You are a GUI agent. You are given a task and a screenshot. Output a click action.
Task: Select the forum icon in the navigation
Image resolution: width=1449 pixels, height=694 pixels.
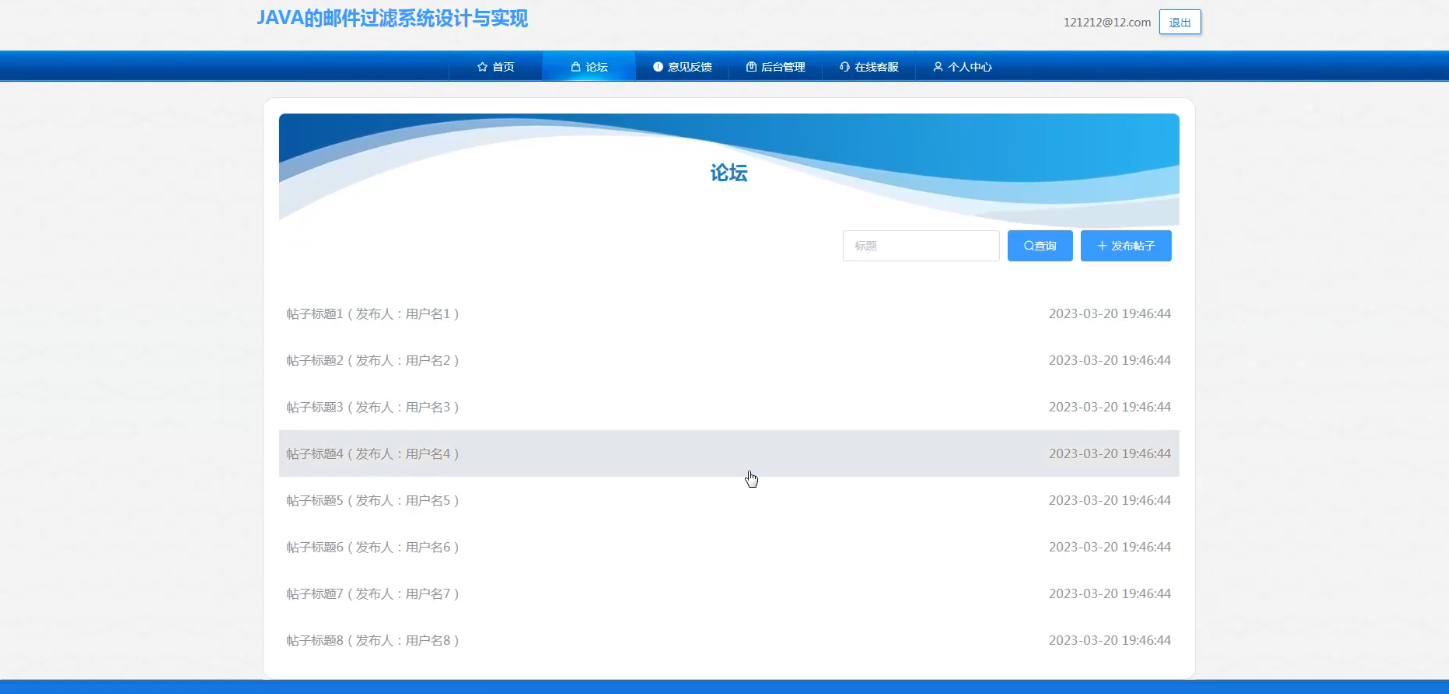coord(574,65)
